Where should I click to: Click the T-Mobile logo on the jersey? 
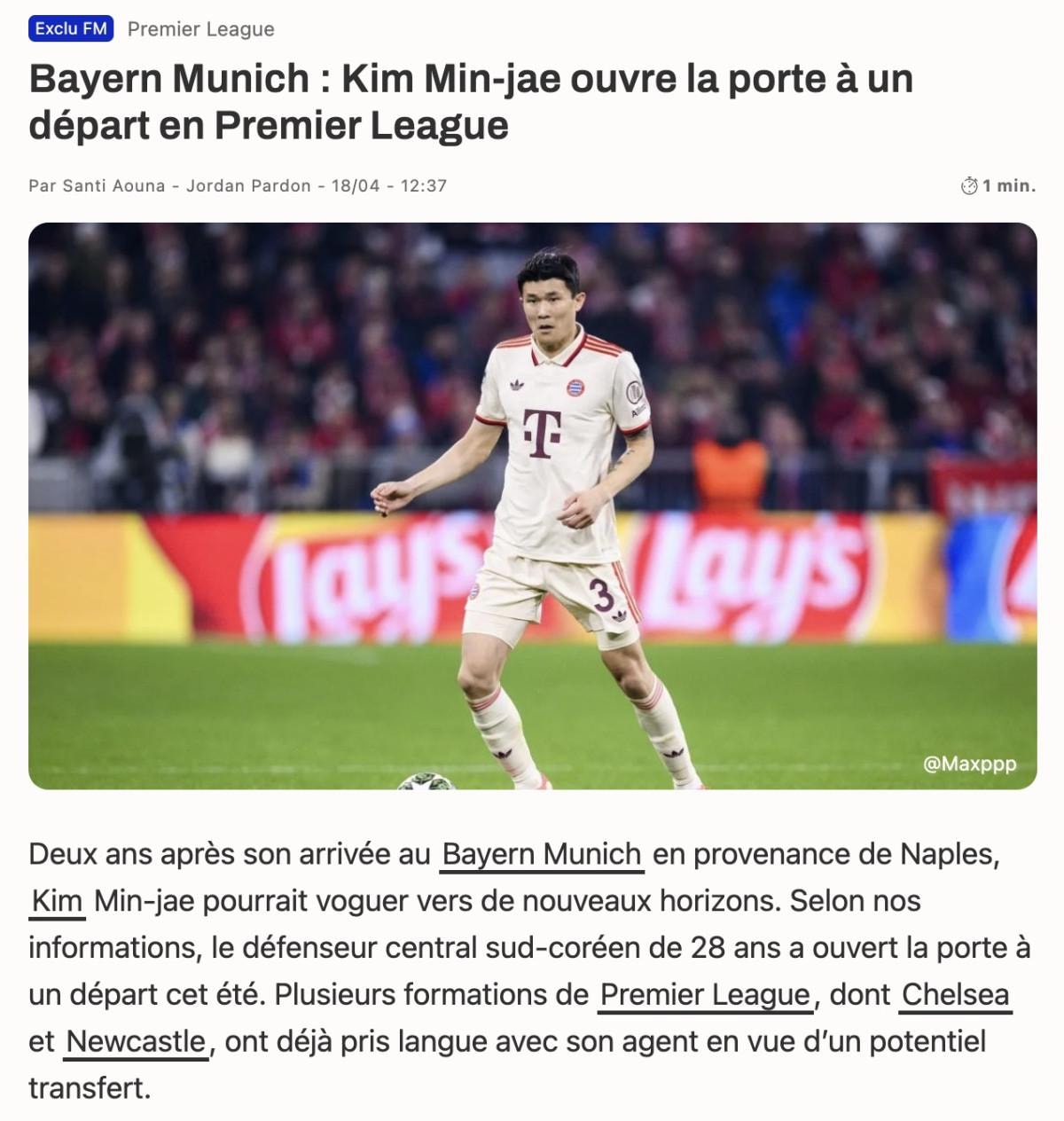(x=542, y=433)
